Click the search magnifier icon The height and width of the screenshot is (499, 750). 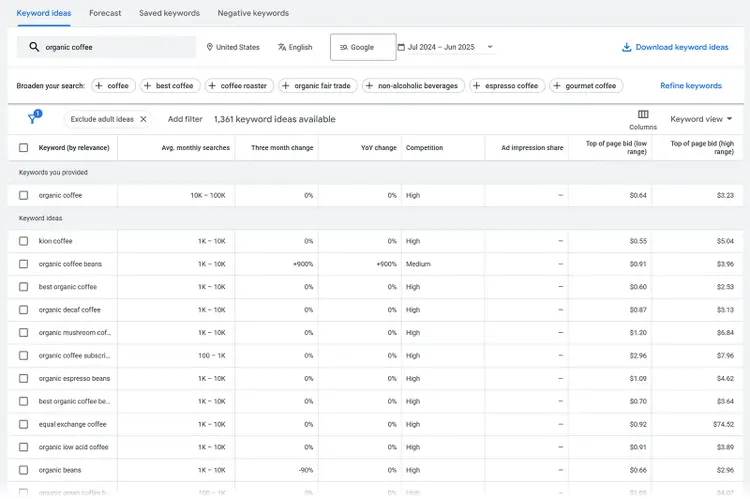click(34, 47)
